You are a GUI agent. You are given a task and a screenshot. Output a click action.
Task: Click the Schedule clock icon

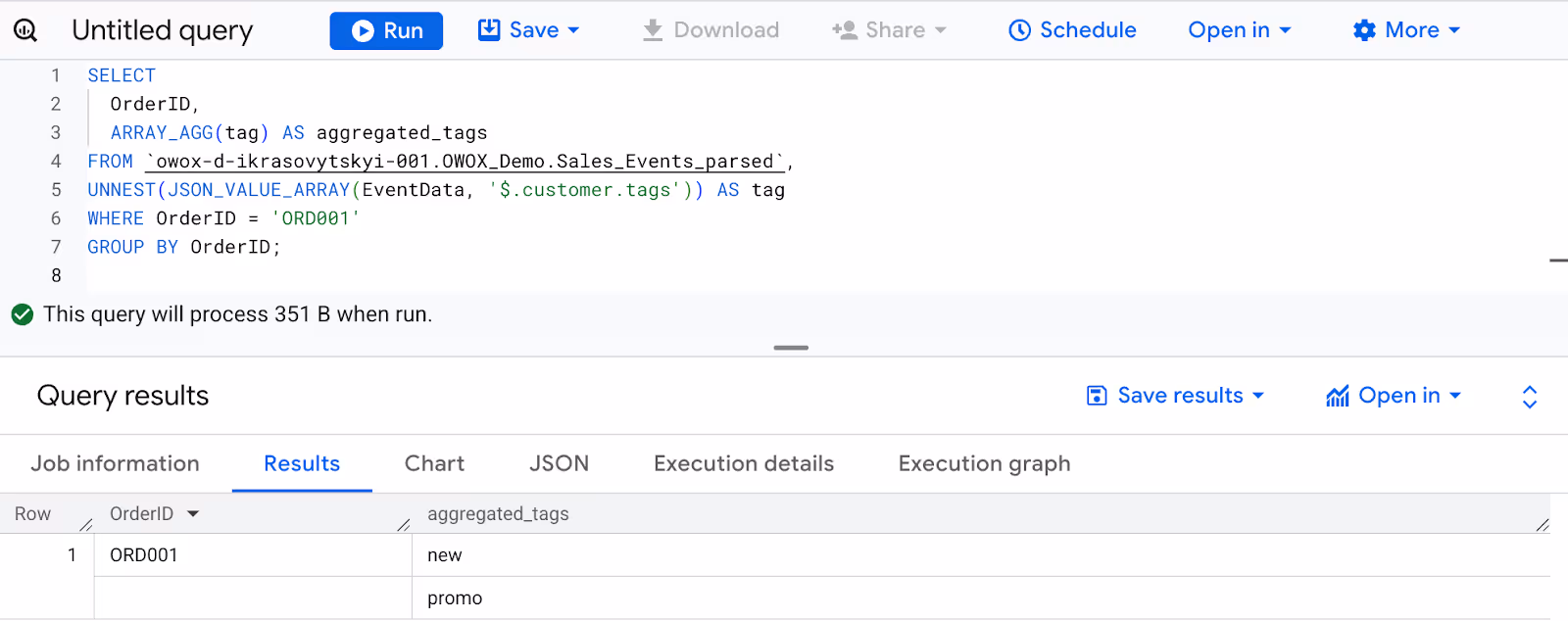(x=1020, y=30)
